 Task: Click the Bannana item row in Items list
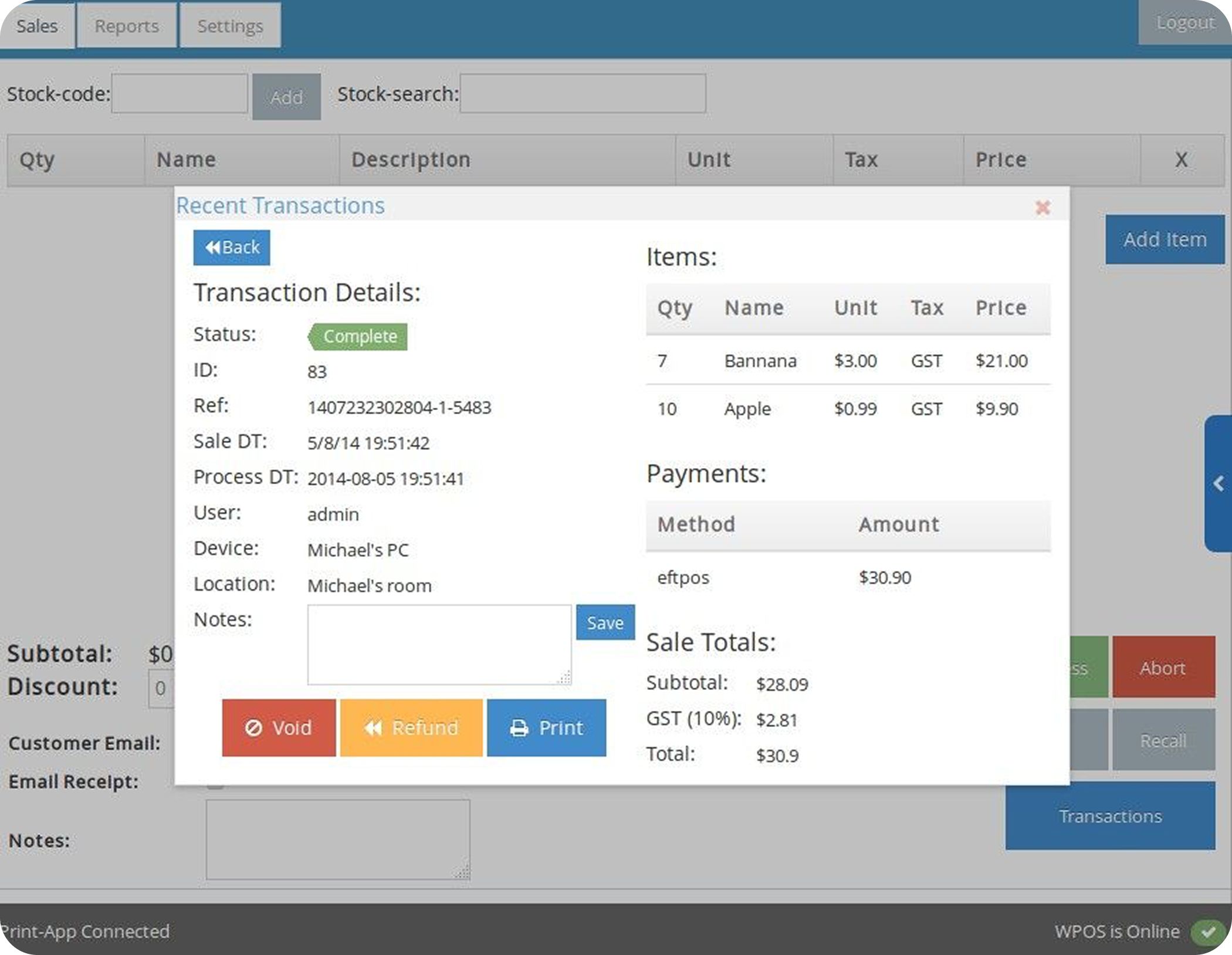tap(761, 361)
